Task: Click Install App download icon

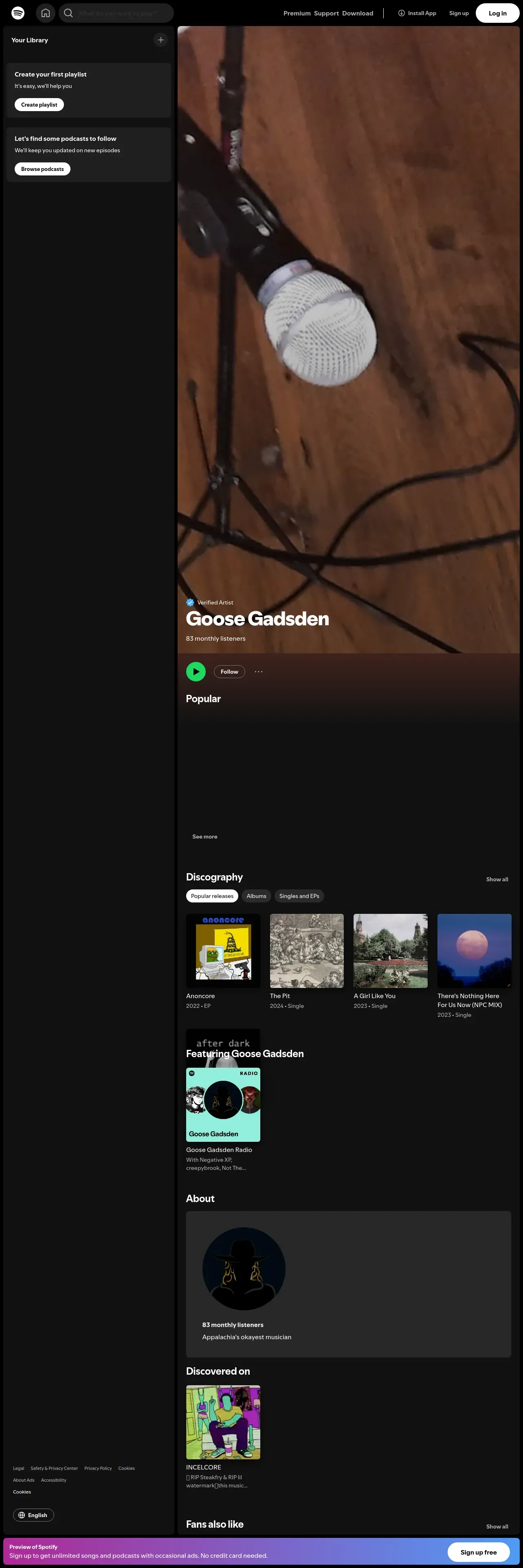Action: click(x=401, y=13)
